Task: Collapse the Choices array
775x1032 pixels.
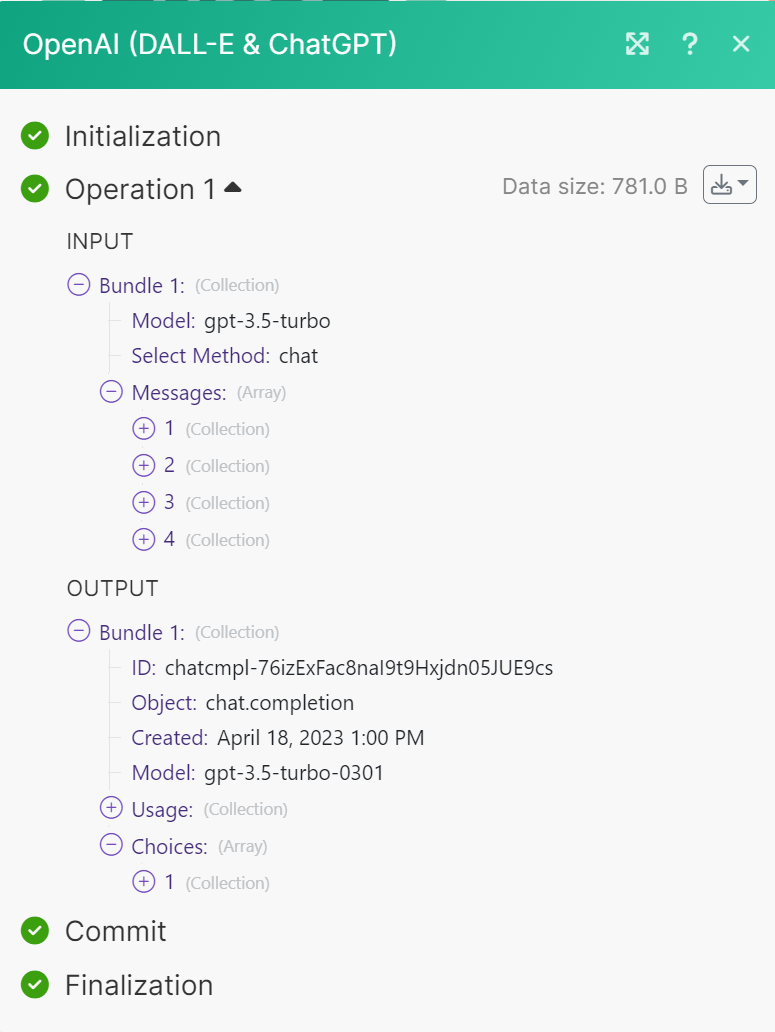Action: [x=111, y=846]
